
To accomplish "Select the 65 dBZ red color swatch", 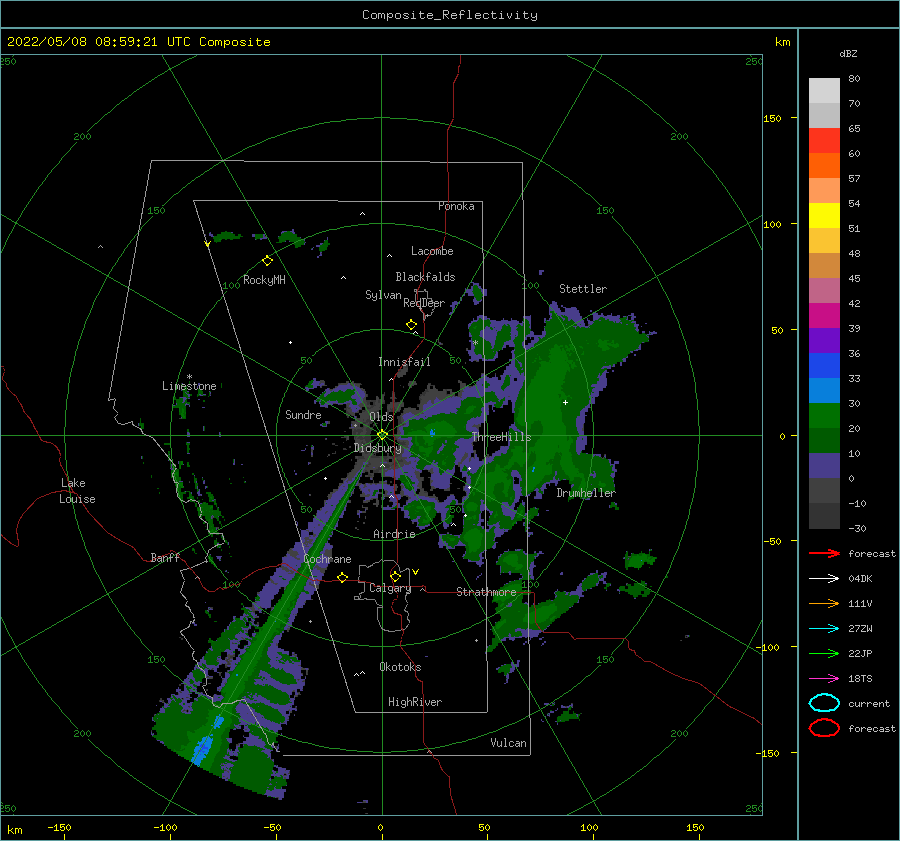I will [x=824, y=141].
